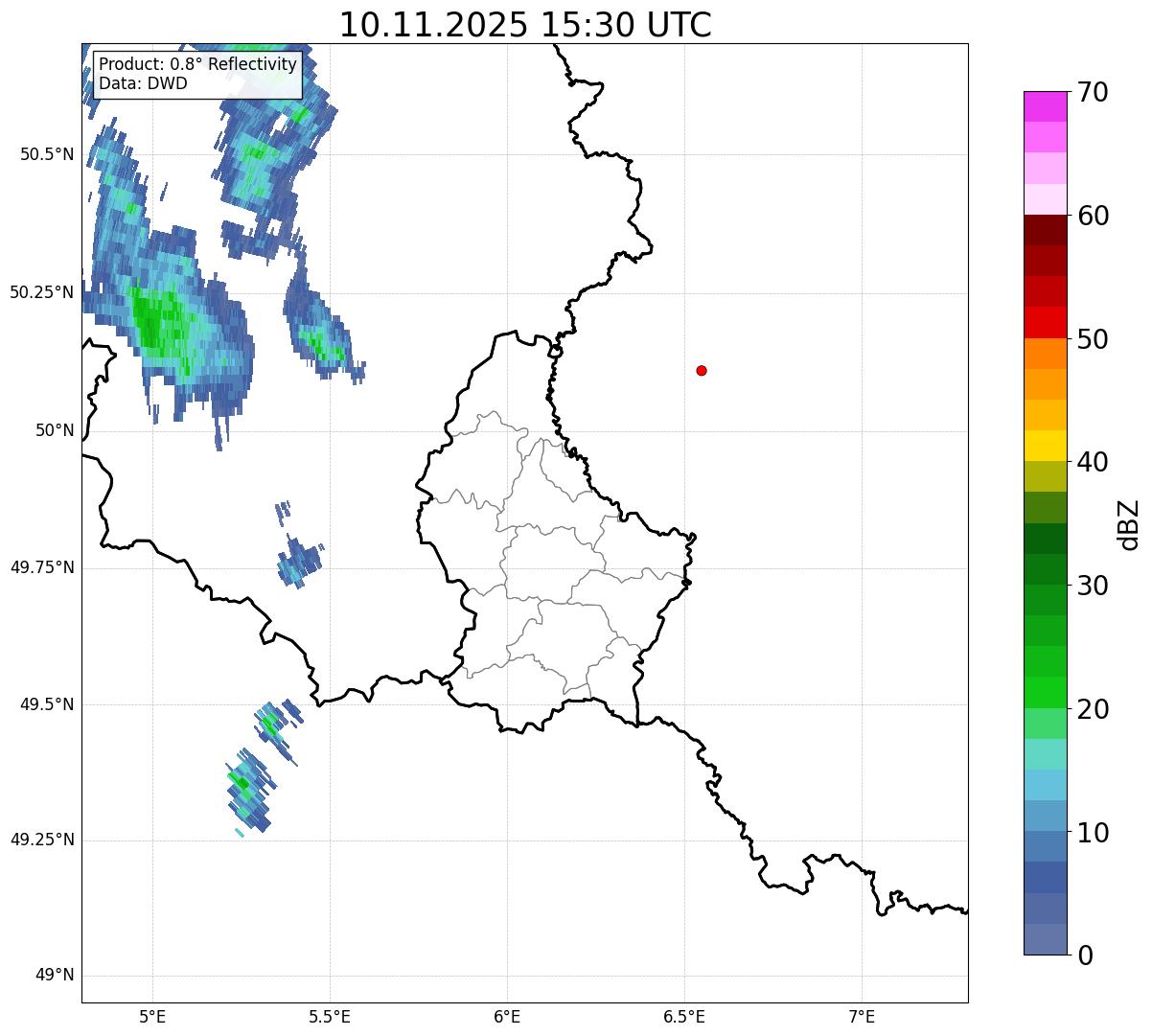Select the "40" colorbar tick label
The width and height of the screenshot is (1152, 1036).
(x=1092, y=462)
